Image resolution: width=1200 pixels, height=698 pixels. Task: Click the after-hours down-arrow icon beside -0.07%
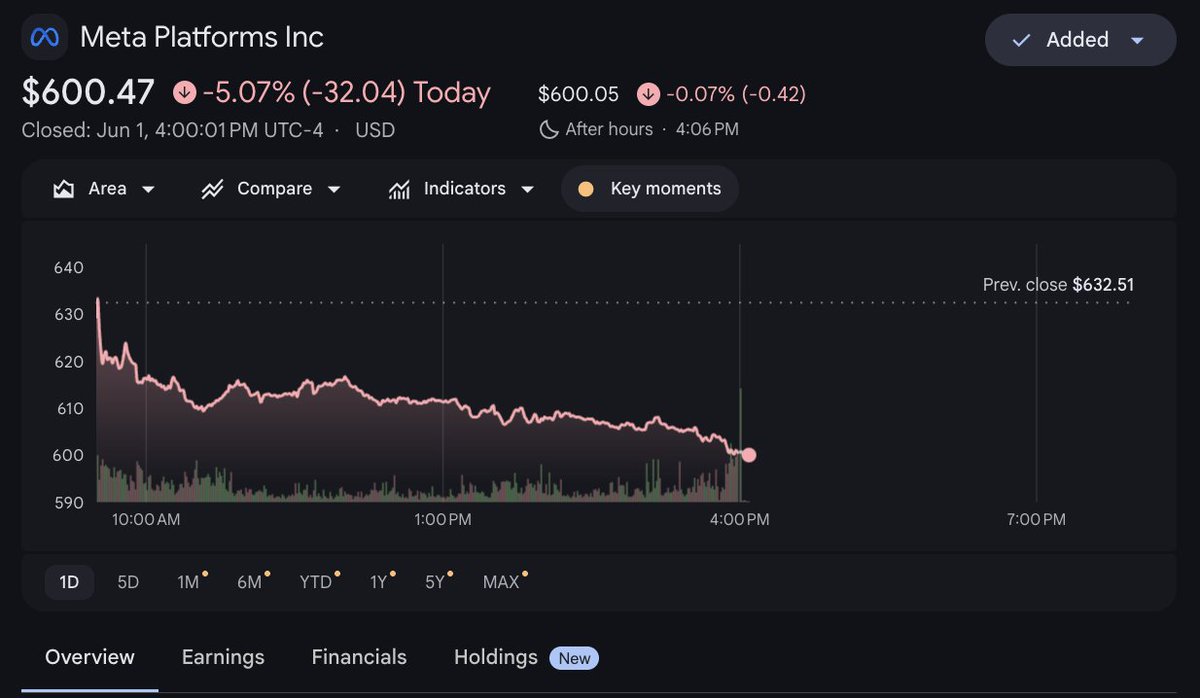[x=648, y=94]
